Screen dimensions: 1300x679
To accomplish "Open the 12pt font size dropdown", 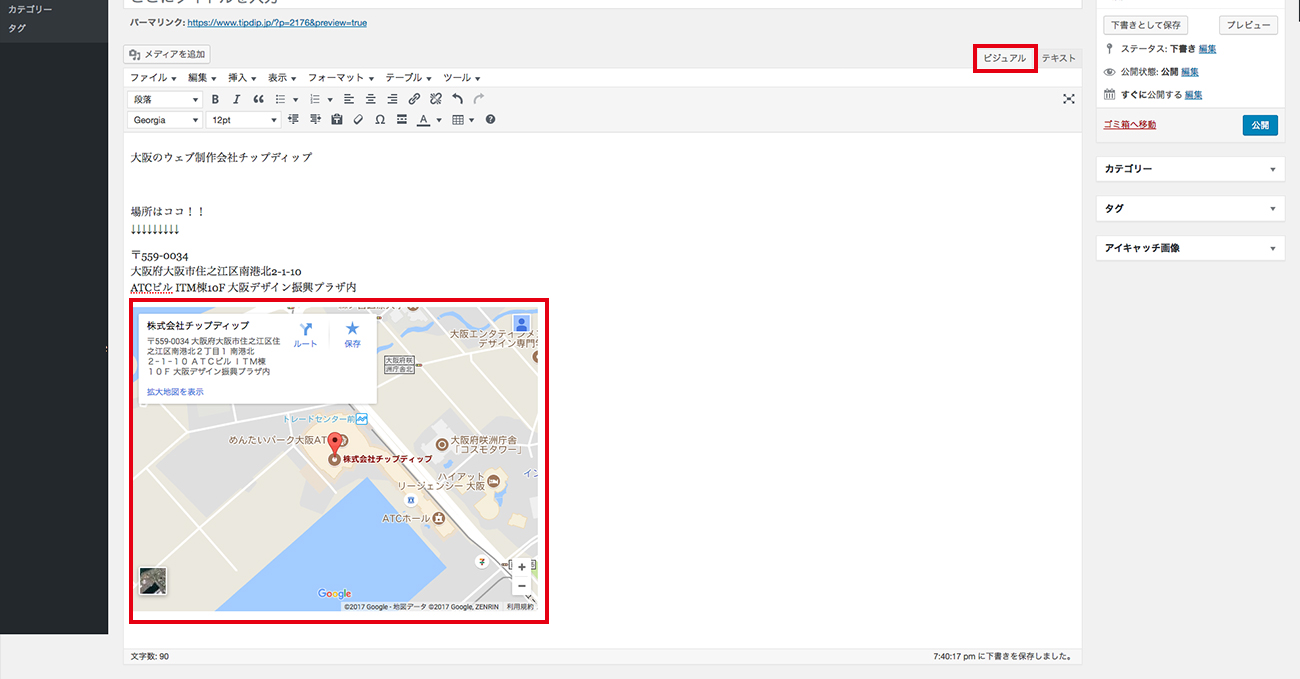I will pyautogui.click(x=243, y=119).
